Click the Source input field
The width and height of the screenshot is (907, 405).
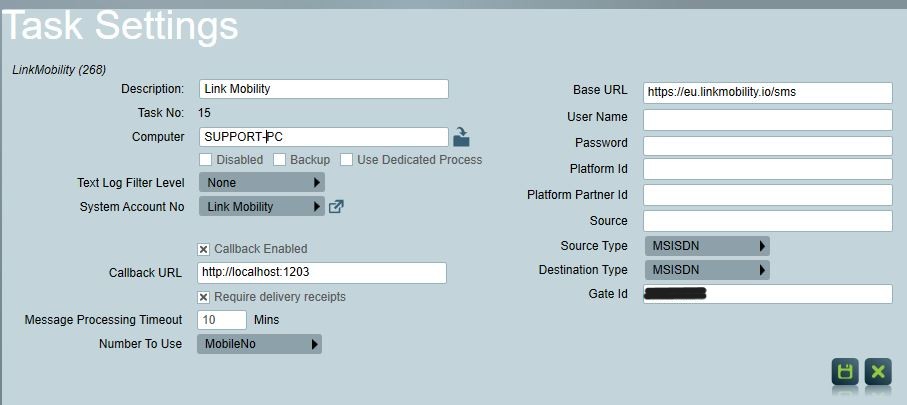(x=768, y=221)
